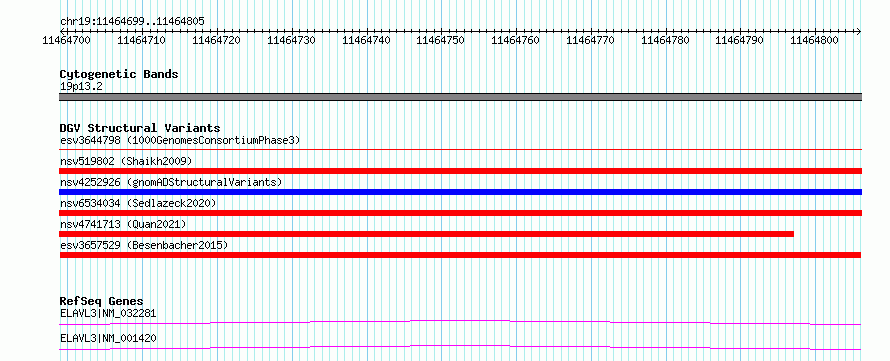
Task: Open variant nsv4741713 (Quan2021) label
Action: click(x=123, y=224)
